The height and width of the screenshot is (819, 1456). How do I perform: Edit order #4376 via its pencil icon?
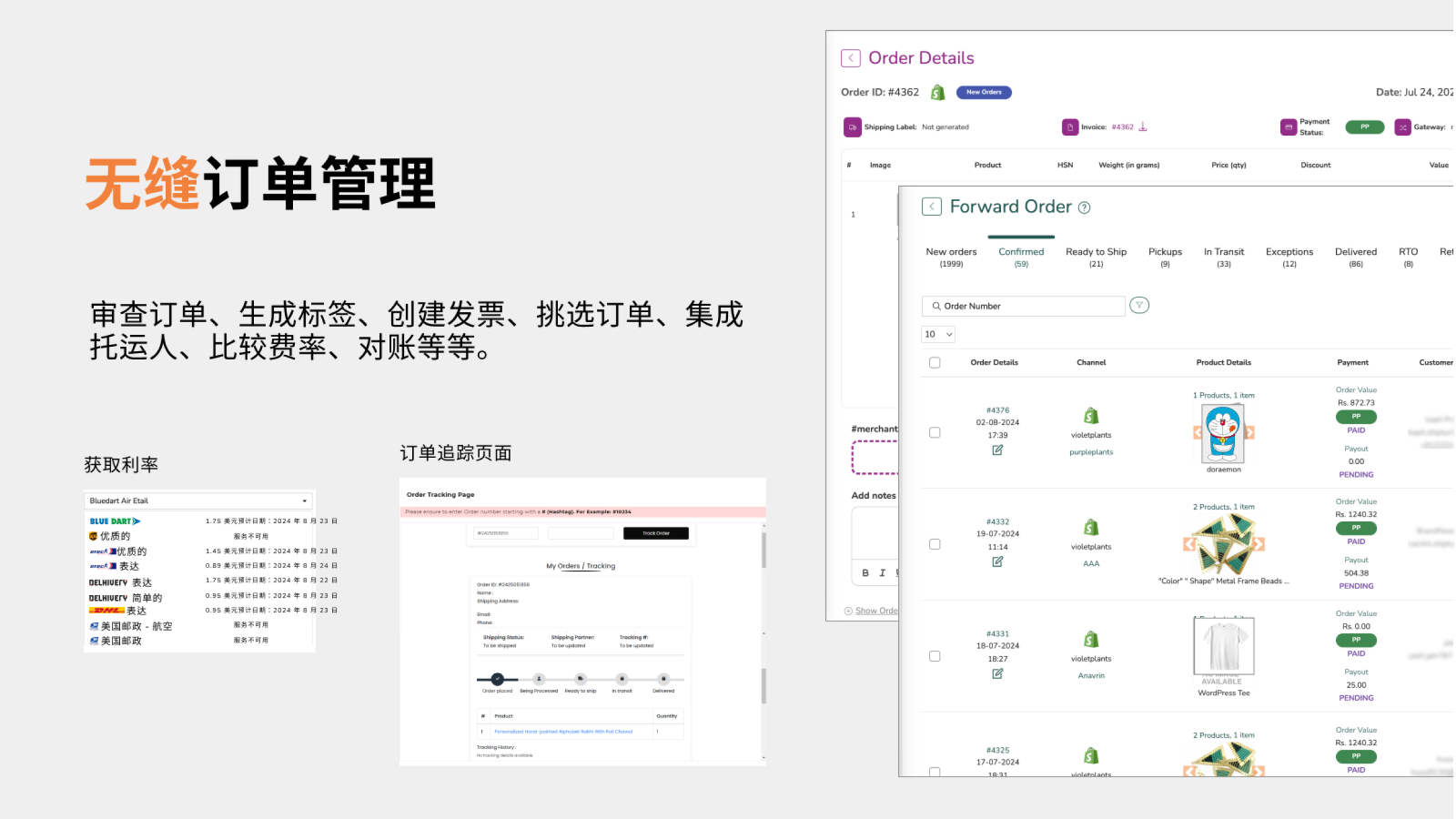pos(997,450)
